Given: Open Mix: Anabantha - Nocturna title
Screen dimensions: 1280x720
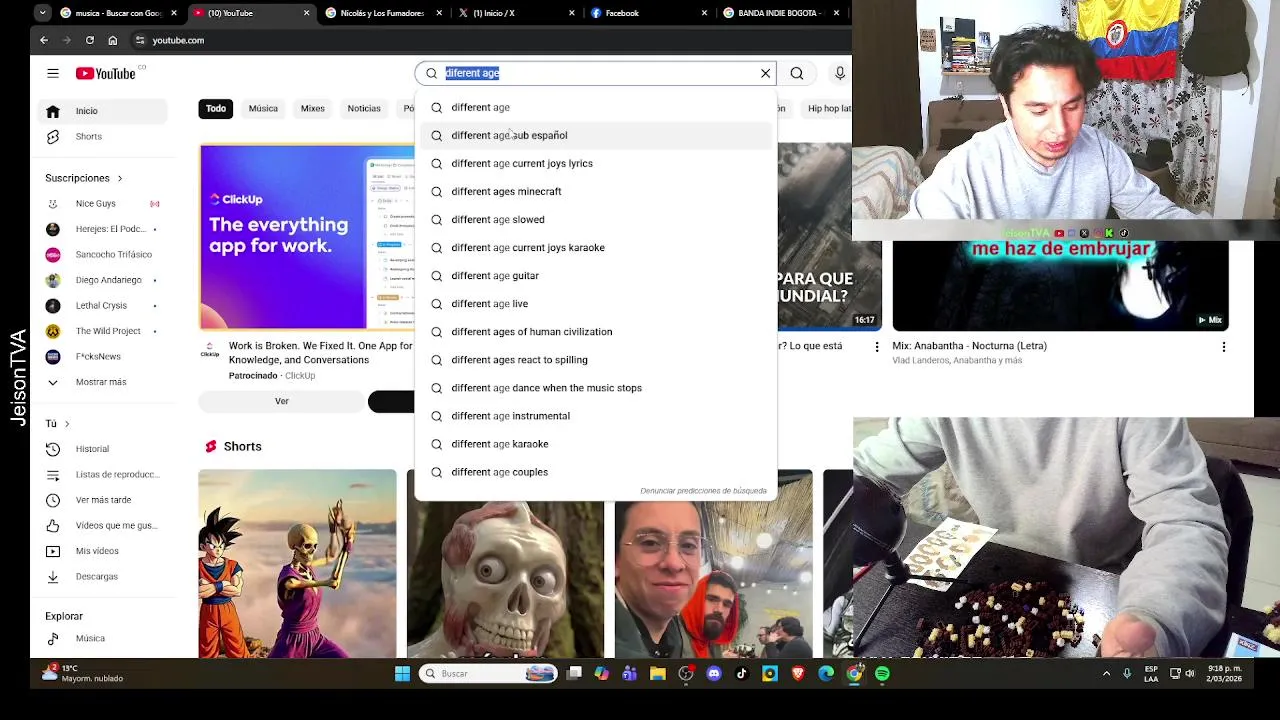Looking at the screenshot, I should click(x=968, y=346).
